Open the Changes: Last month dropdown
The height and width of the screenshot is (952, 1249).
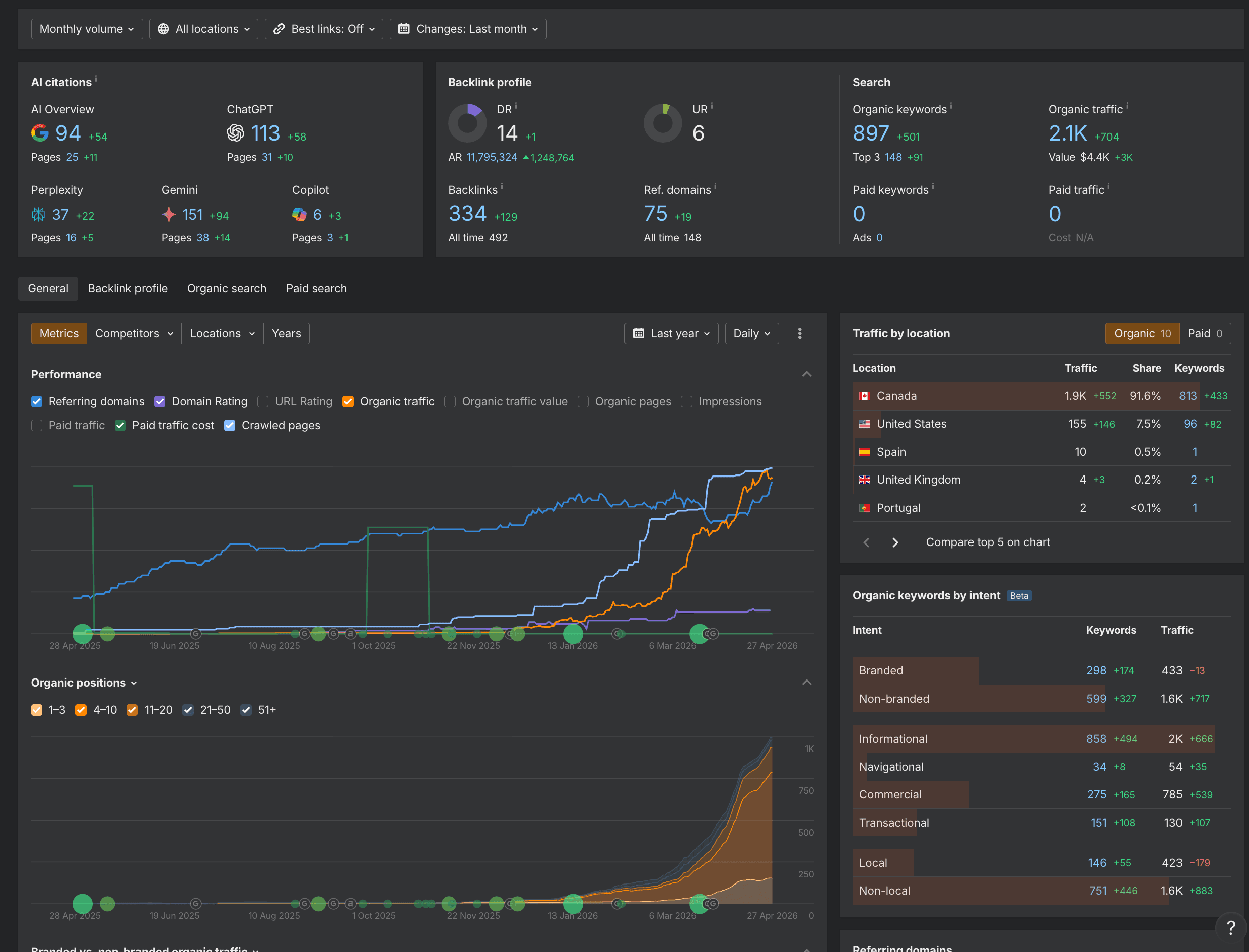[468, 29]
